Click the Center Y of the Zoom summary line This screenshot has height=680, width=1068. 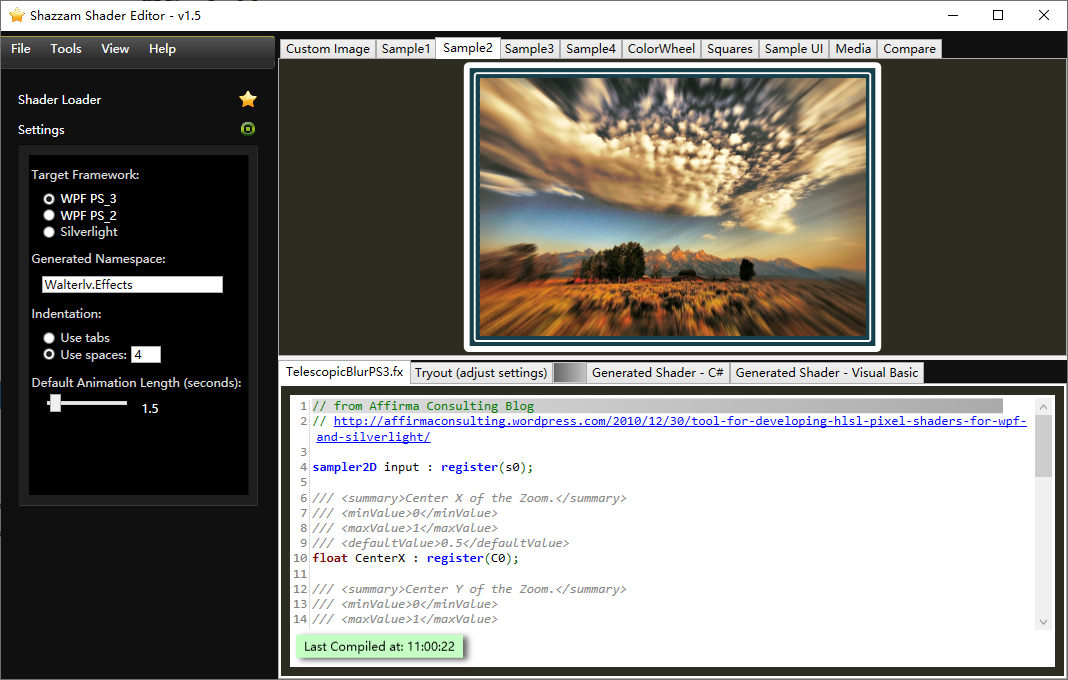tap(469, 589)
